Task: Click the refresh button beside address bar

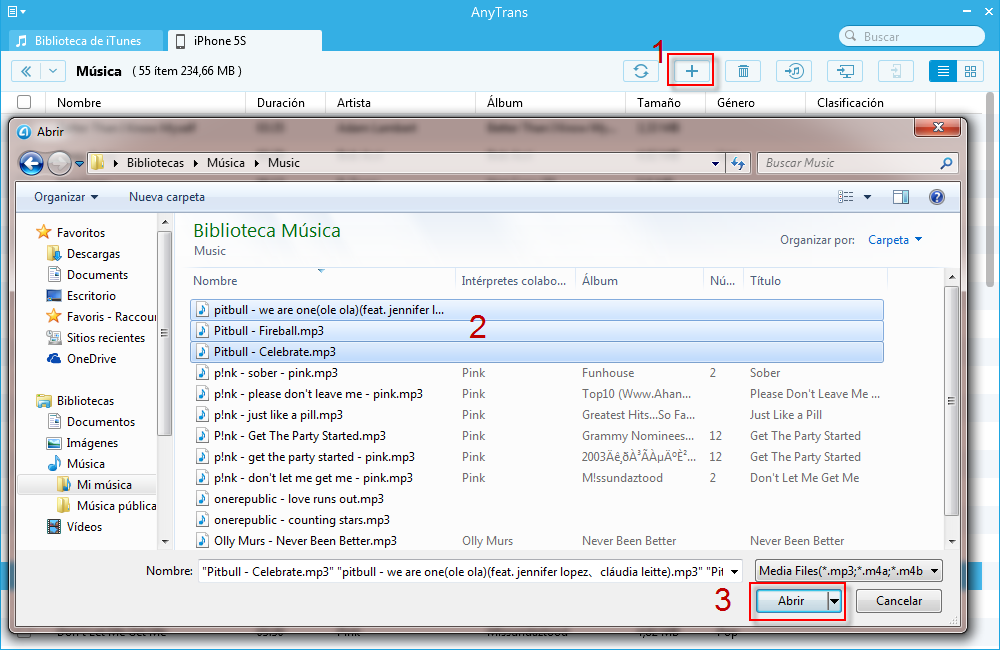Action: [x=739, y=163]
